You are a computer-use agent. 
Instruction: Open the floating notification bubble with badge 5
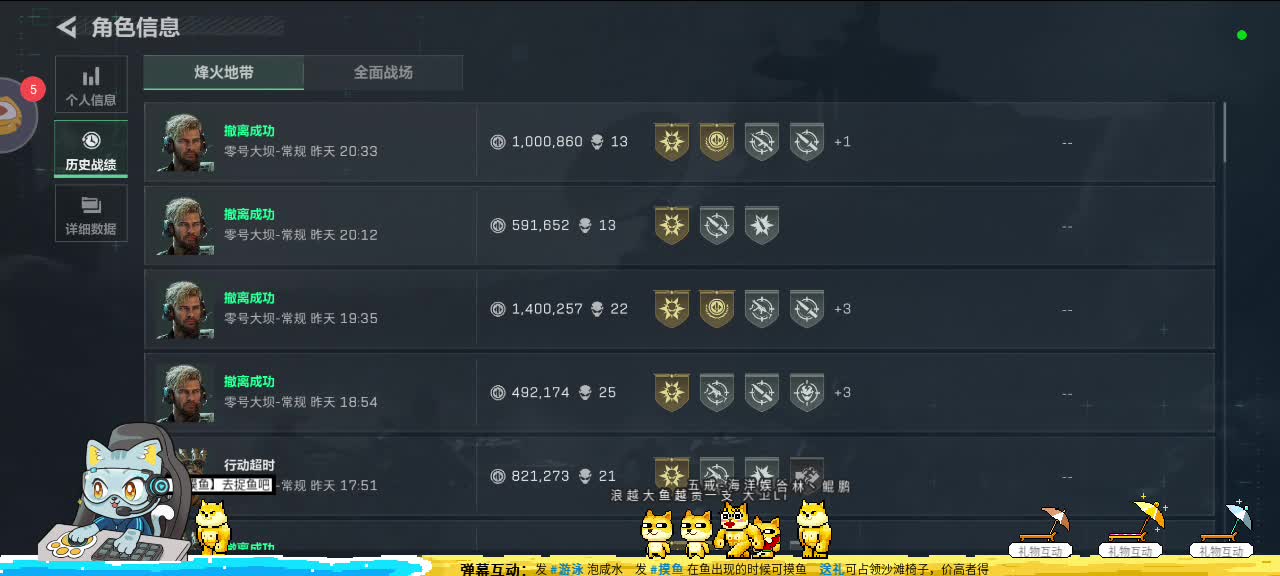click(x=15, y=114)
